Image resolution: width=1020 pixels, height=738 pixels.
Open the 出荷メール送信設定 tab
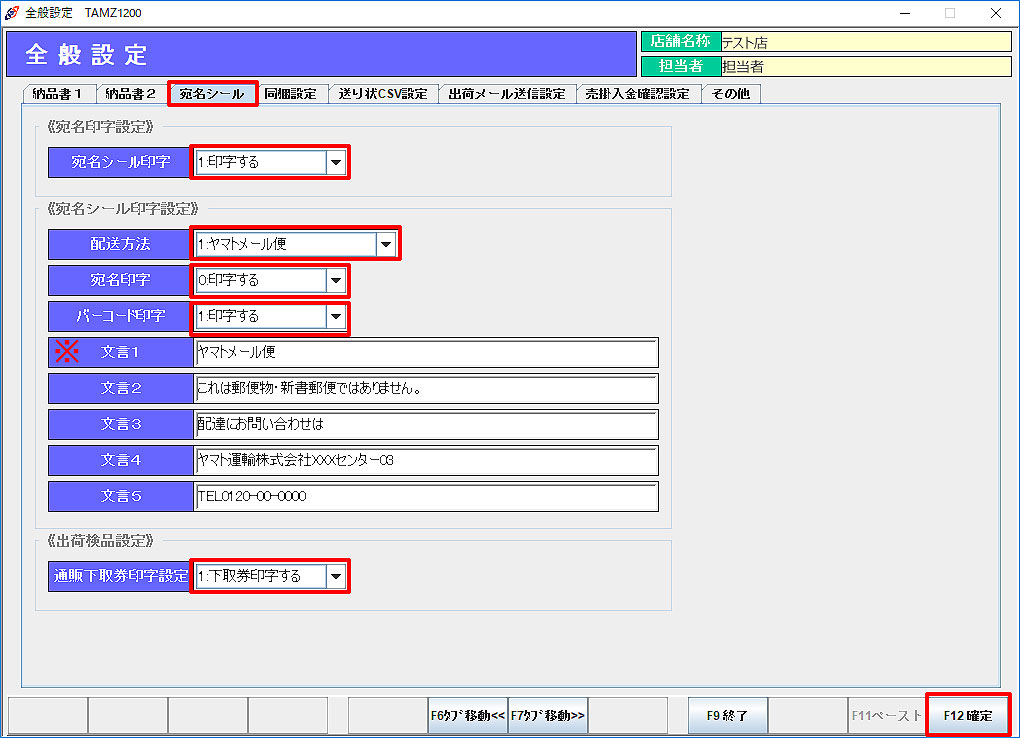(507, 94)
